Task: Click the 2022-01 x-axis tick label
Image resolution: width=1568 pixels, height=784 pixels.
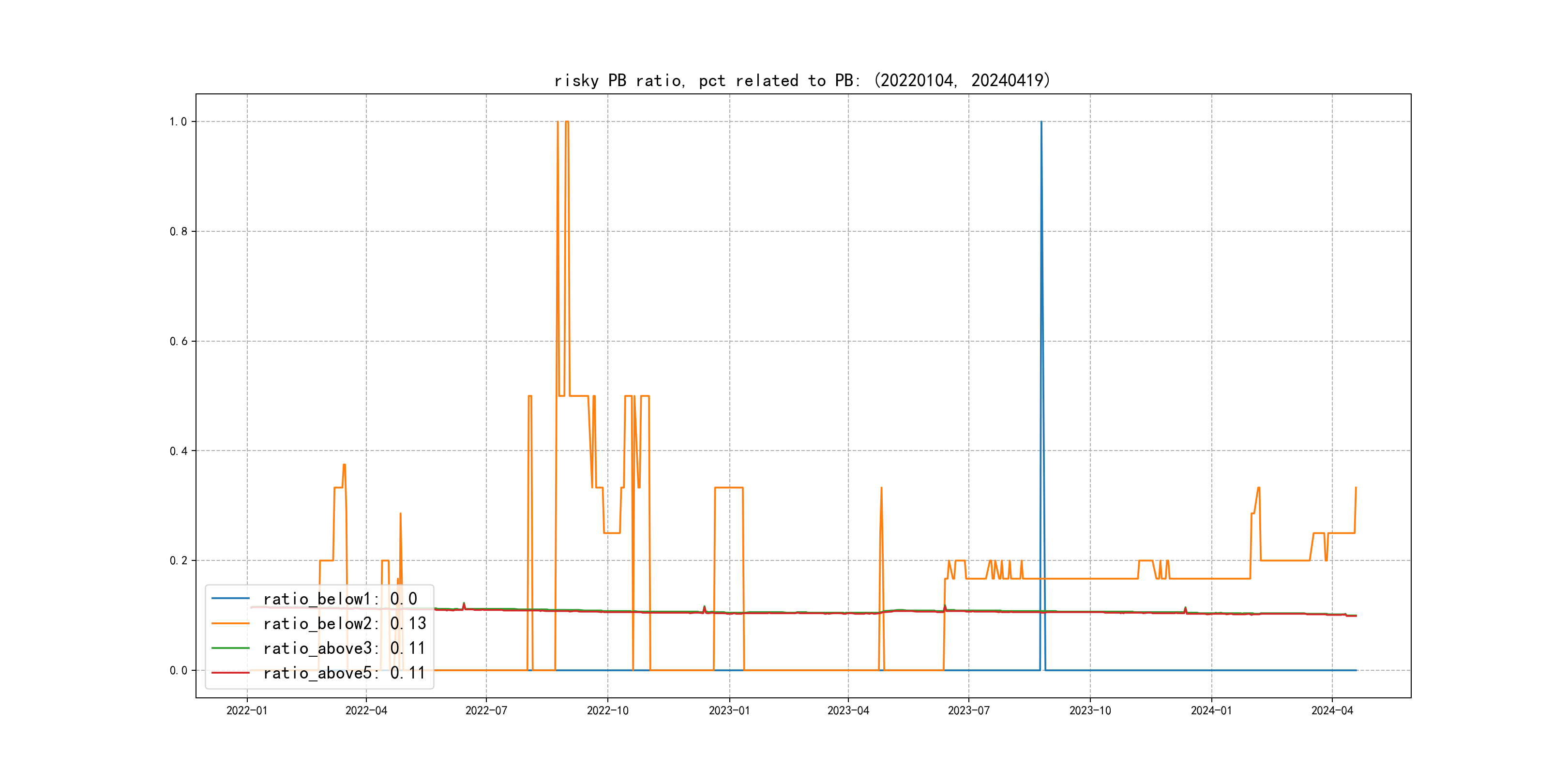Action: 246,710
